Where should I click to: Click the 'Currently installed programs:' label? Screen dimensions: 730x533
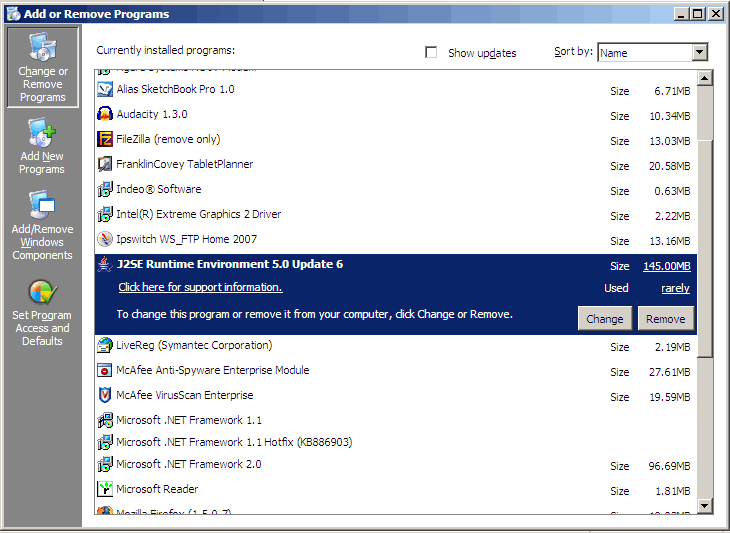pyautogui.click(x=166, y=50)
